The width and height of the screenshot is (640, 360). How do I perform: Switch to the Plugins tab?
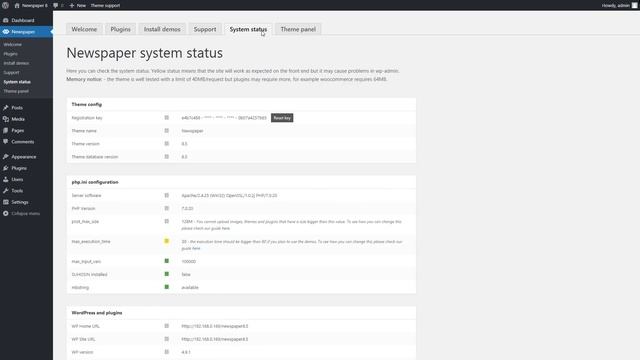point(120,29)
